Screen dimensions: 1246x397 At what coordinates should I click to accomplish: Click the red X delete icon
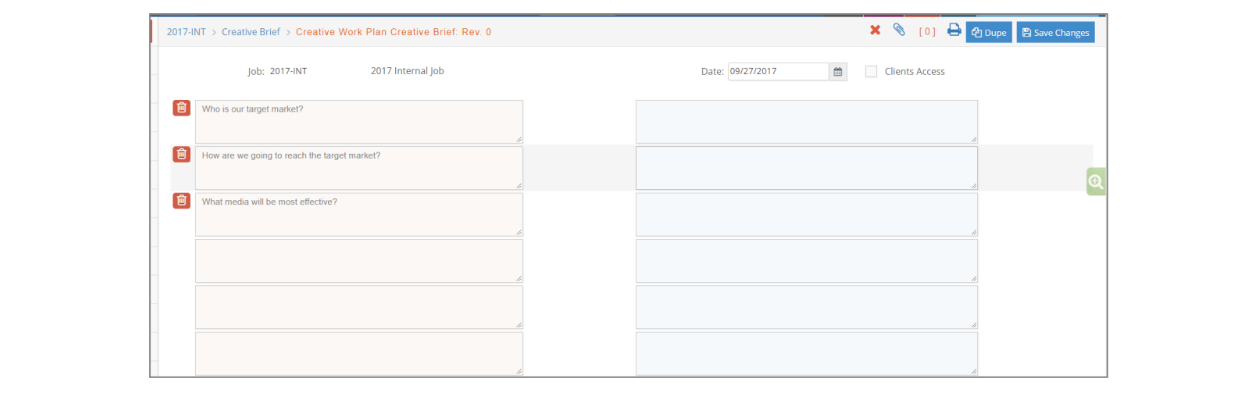click(x=875, y=31)
